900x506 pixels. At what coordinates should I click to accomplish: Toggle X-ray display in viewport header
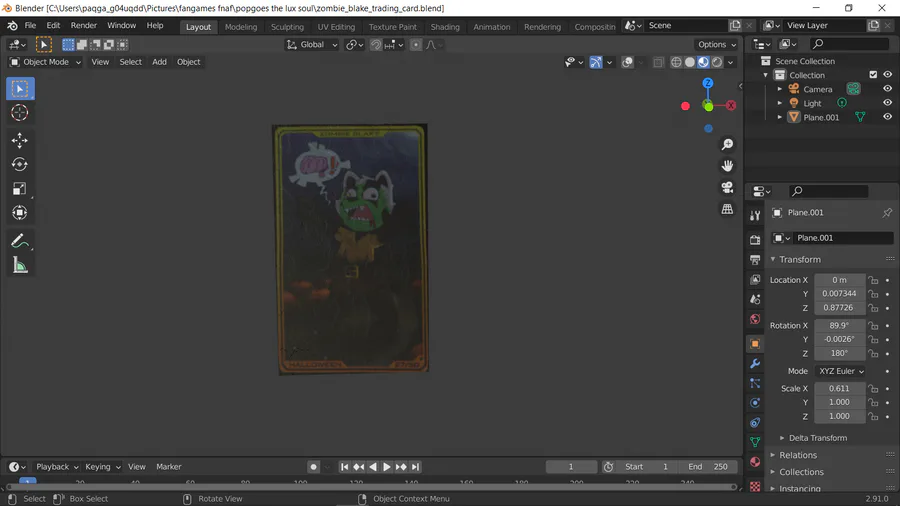coord(658,62)
